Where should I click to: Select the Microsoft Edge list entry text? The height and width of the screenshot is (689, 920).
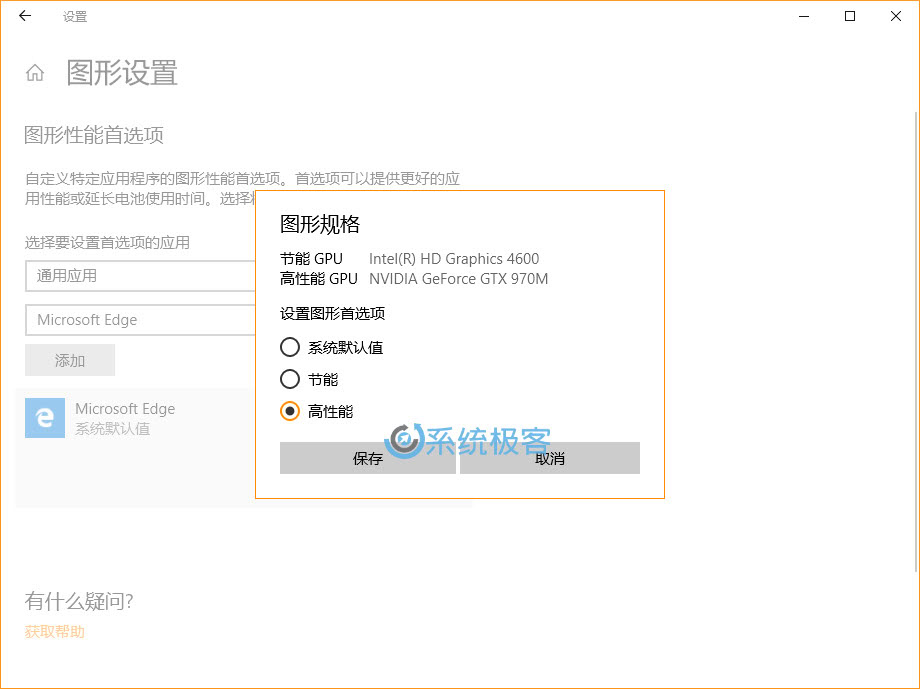[125, 408]
